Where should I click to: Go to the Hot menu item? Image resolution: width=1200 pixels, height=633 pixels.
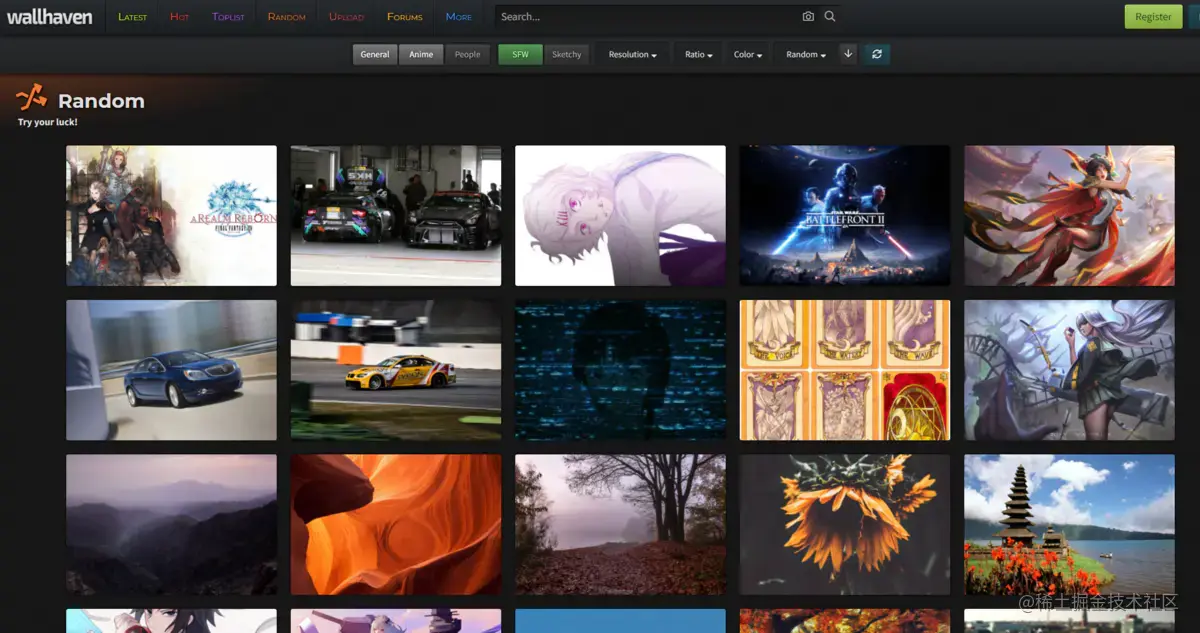pos(179,17)
